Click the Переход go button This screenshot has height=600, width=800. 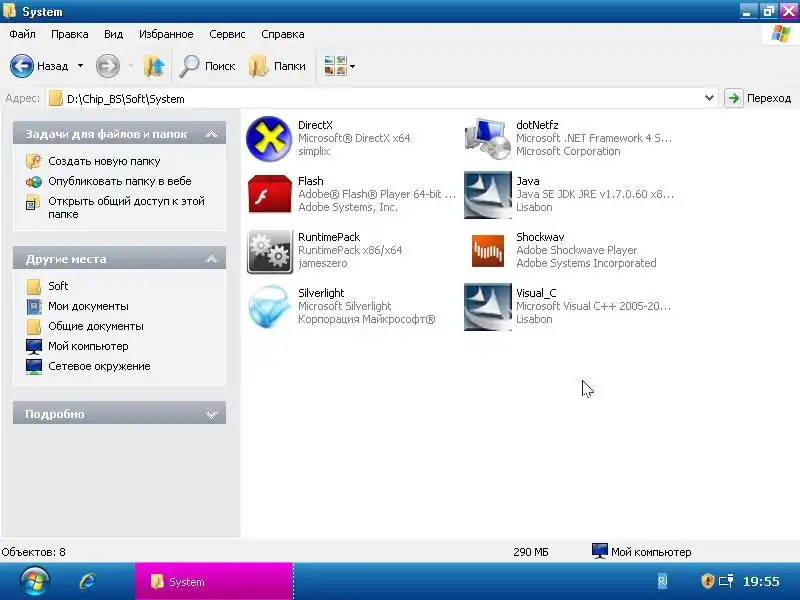click(759, 98)
